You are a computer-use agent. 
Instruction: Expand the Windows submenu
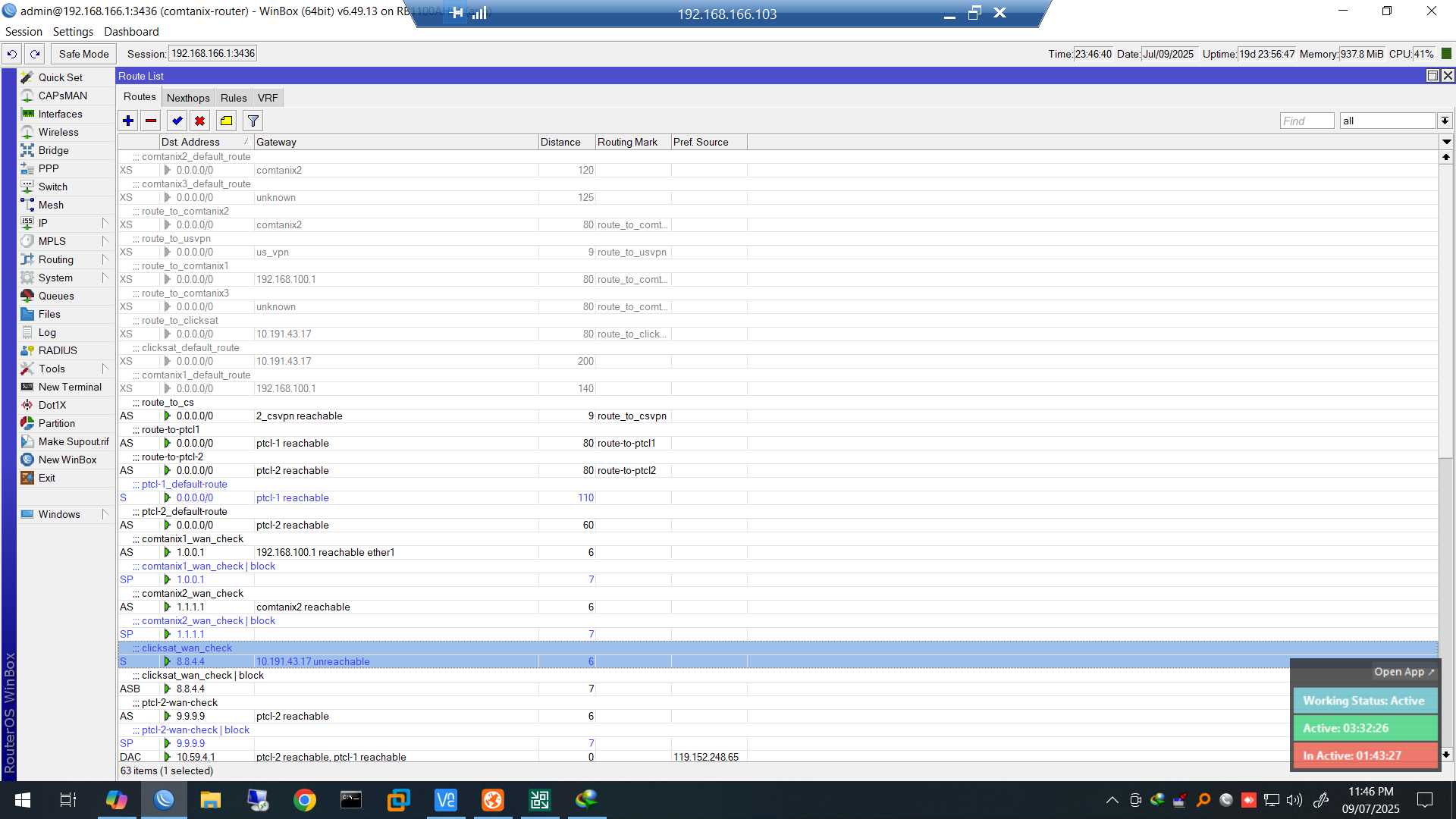[x=66, y=514]
